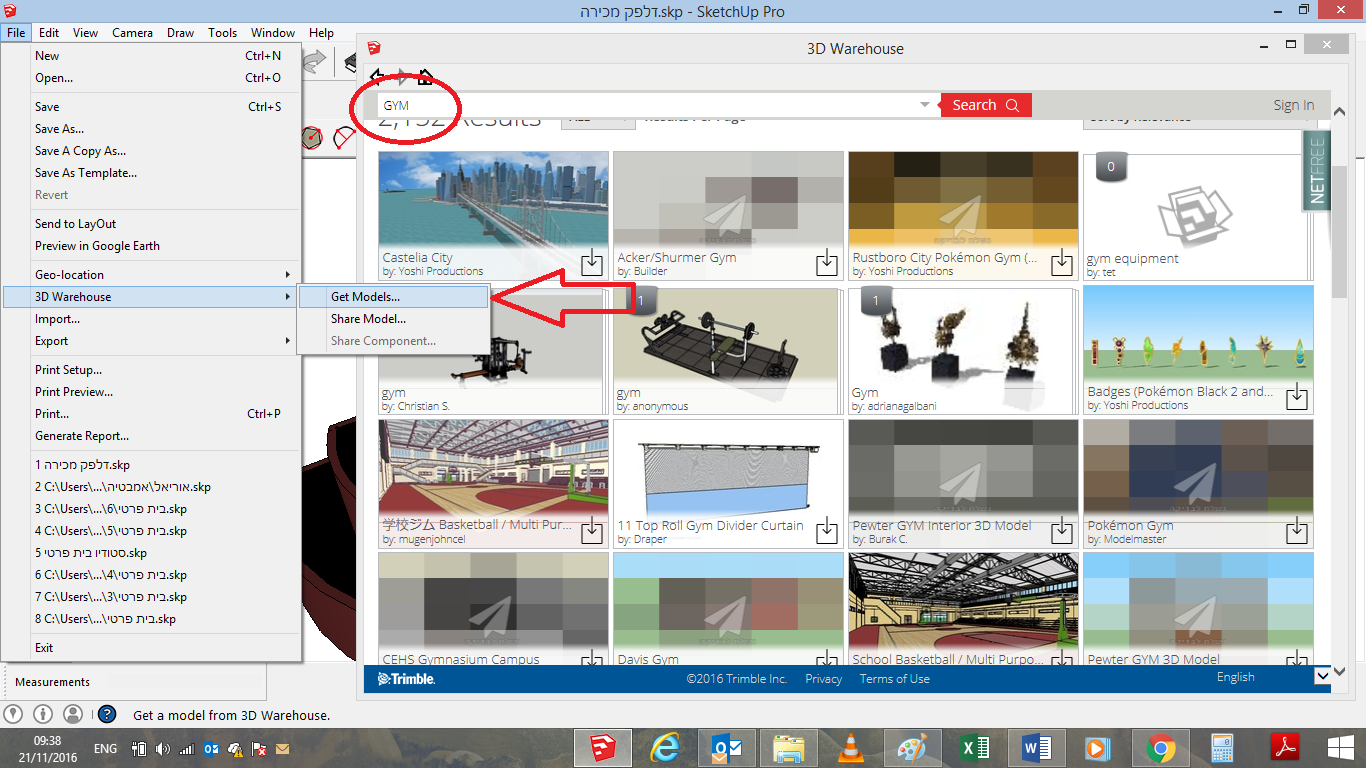Open the Window menu
This screenshot has height=768, width=1366.
point(273,33)
